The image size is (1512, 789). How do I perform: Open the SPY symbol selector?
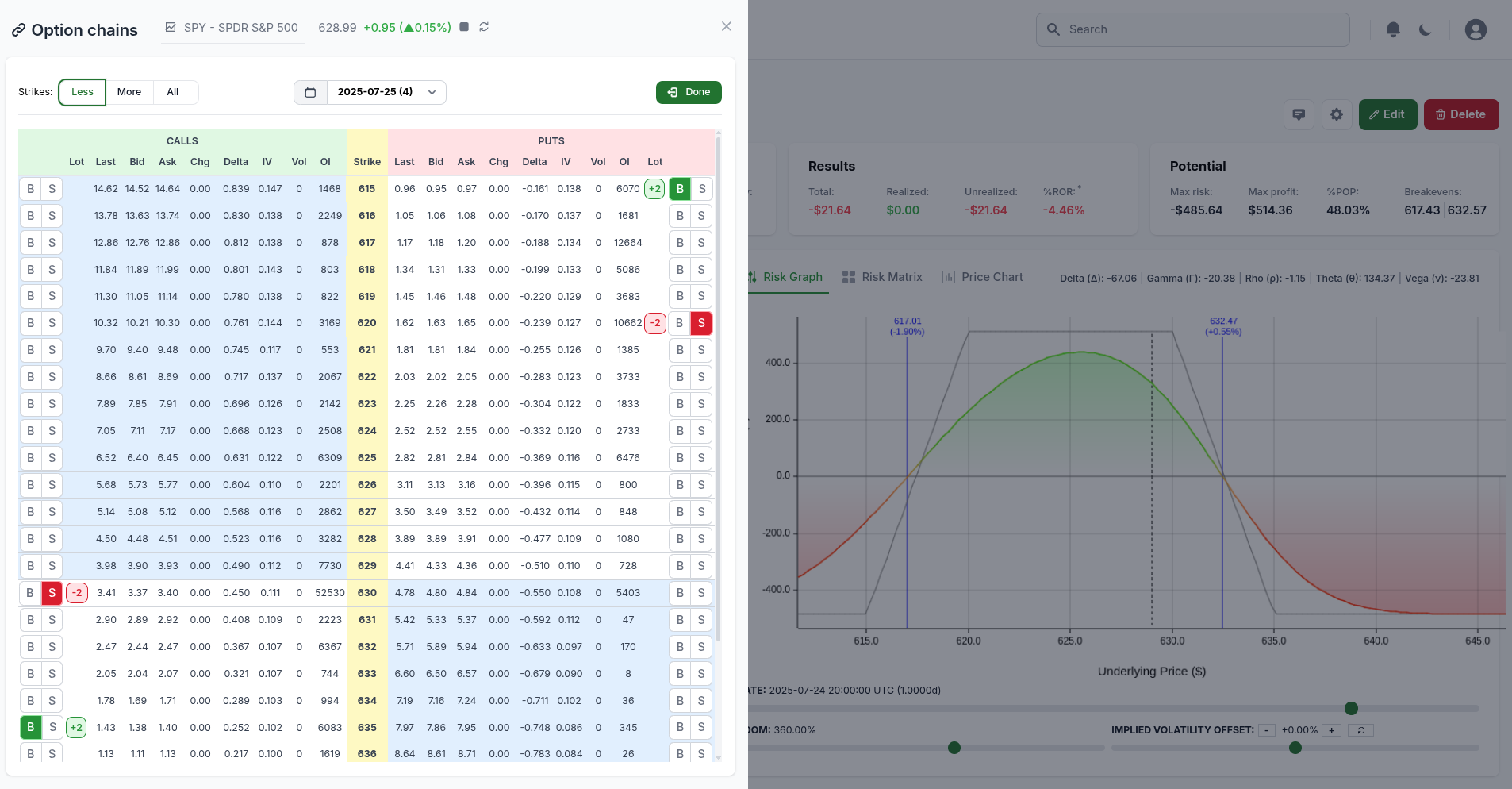232,28
